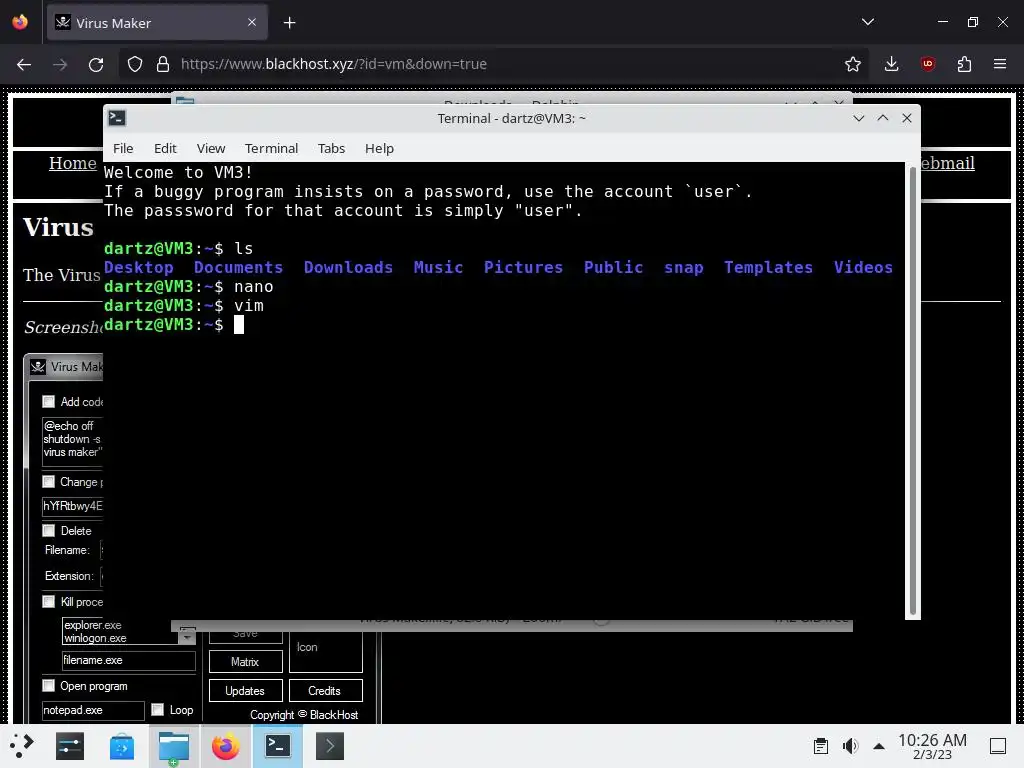List all tabs with the chevron

[x=867, y=22]
